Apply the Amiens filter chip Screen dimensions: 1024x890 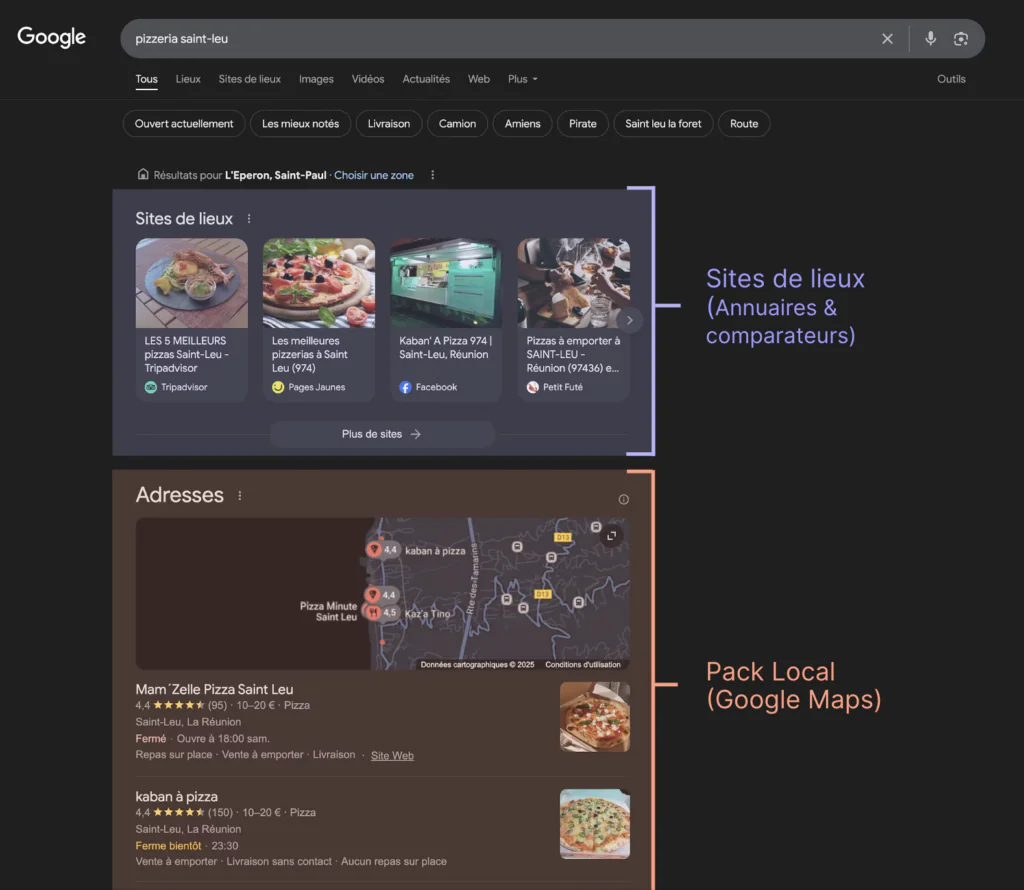click(522, 123)
